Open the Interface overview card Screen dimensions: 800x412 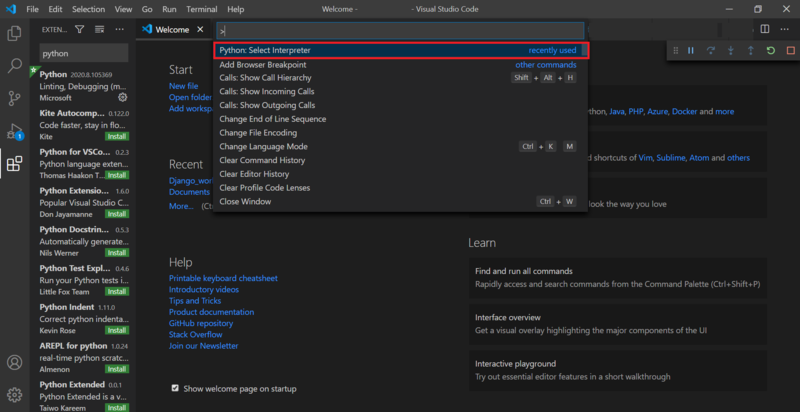click(618, 324)
